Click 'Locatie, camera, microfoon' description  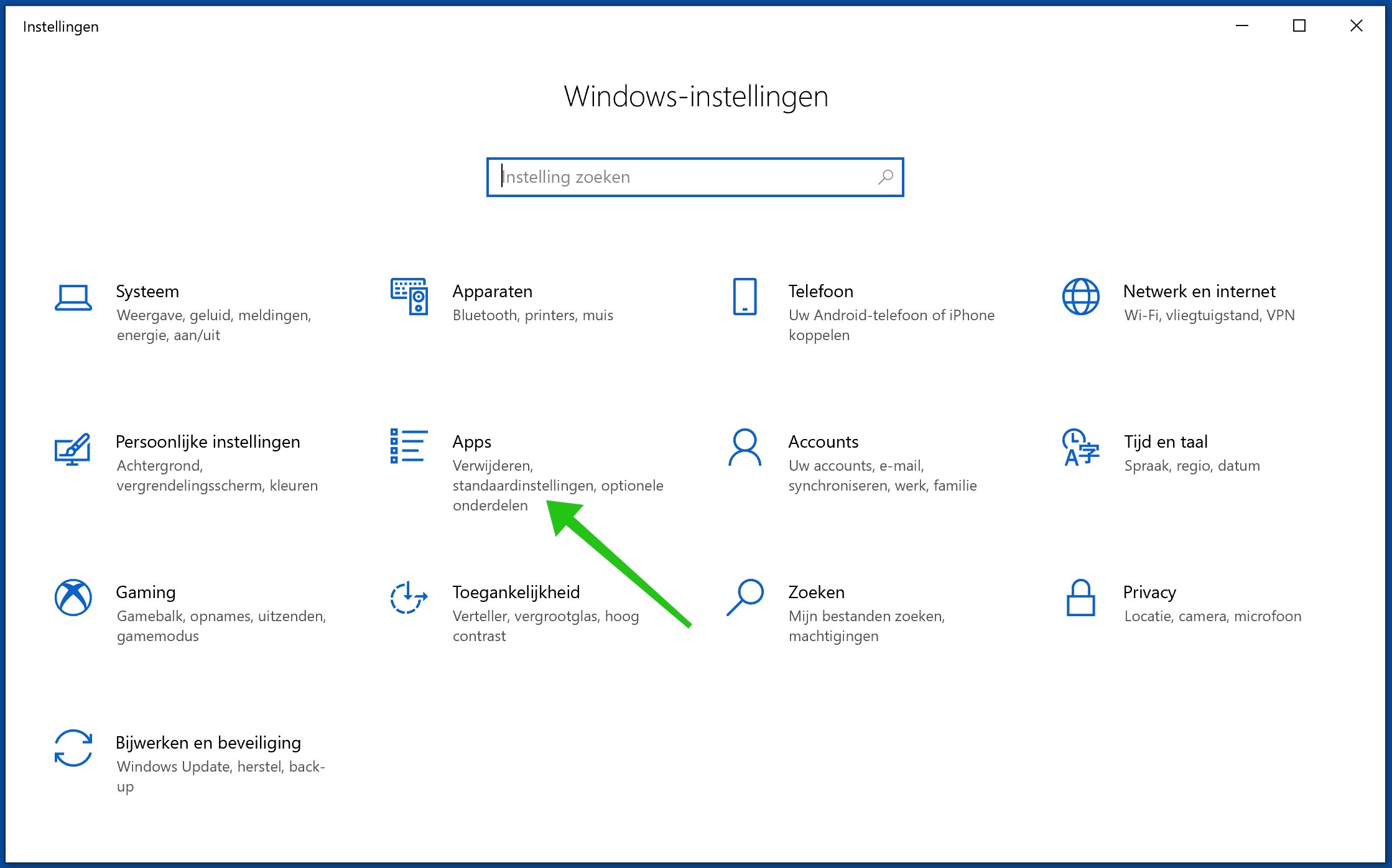tap(1213, 616)
